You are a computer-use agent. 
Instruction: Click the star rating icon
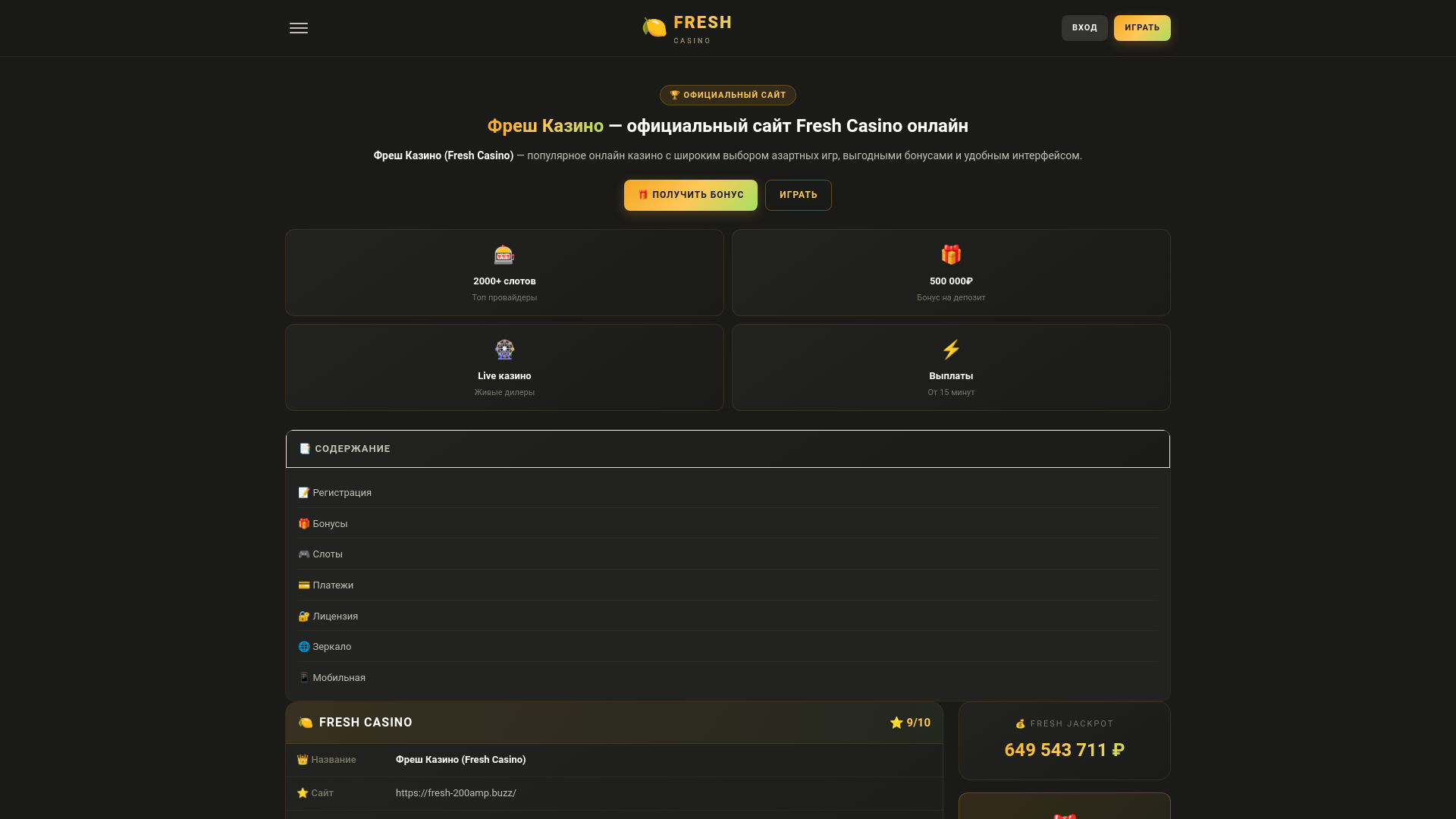point(896,723)
